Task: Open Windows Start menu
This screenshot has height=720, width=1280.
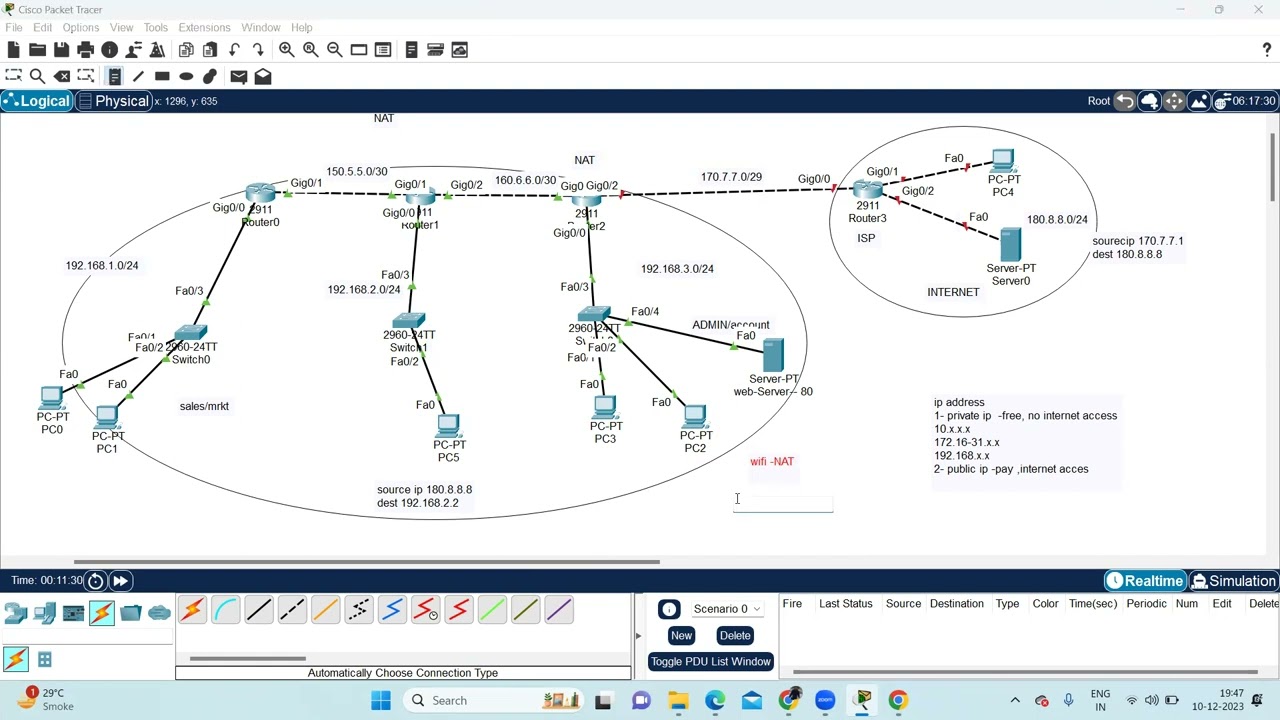Action: [x=381, y=700]
